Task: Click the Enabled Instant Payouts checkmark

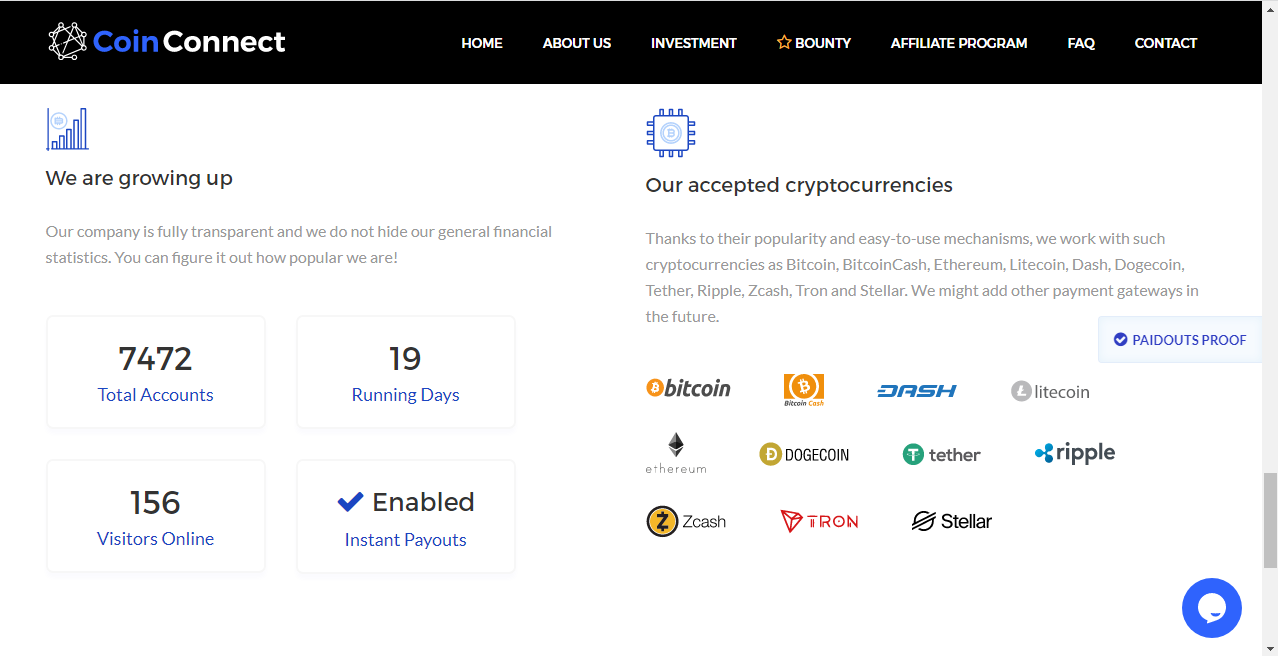Action: (350, 501)
